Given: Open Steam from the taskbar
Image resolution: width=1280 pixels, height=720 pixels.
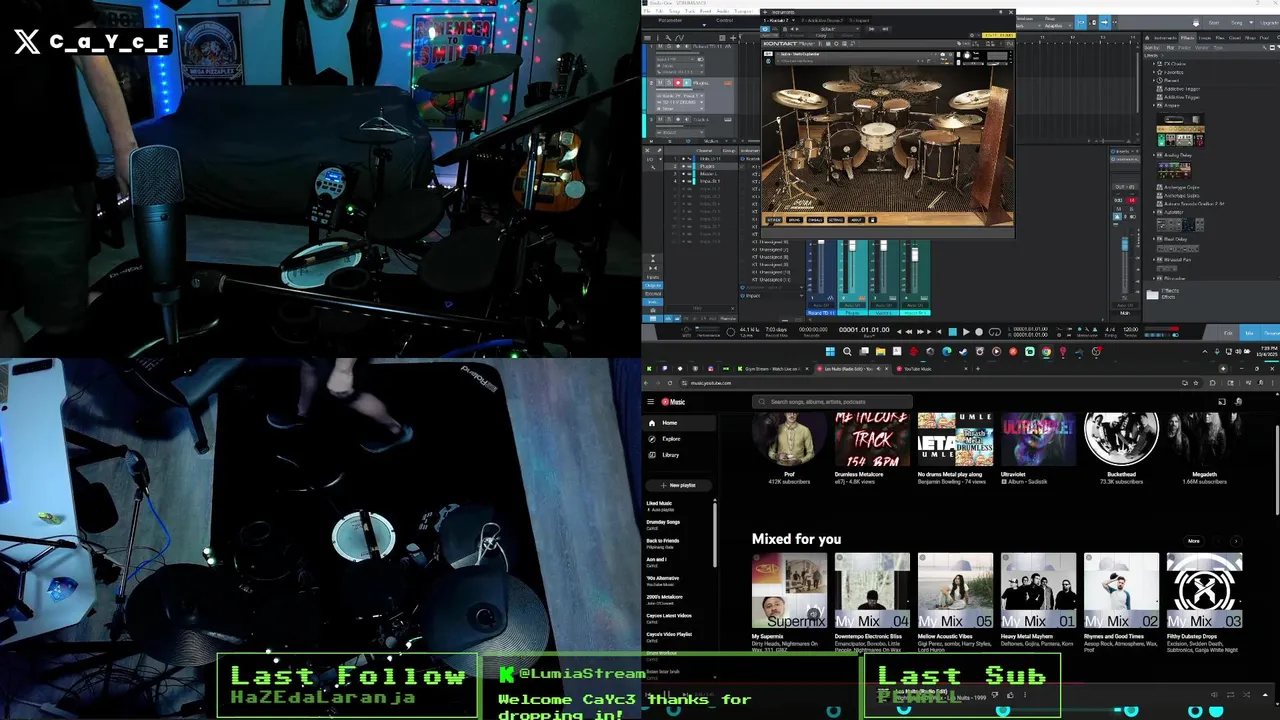Looking at the screenshot, I should (963, 351).
